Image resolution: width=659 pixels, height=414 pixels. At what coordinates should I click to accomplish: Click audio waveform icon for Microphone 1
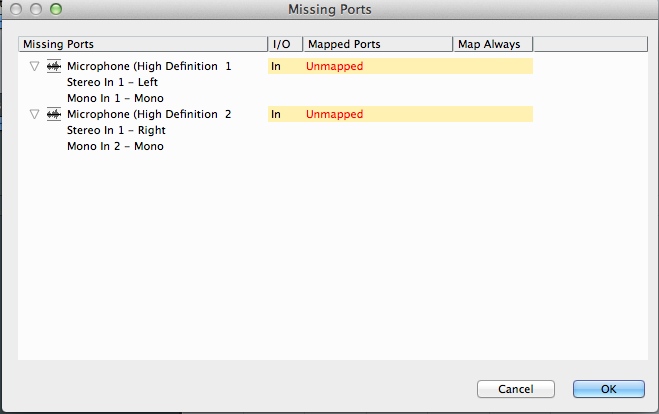coord(54,66)
